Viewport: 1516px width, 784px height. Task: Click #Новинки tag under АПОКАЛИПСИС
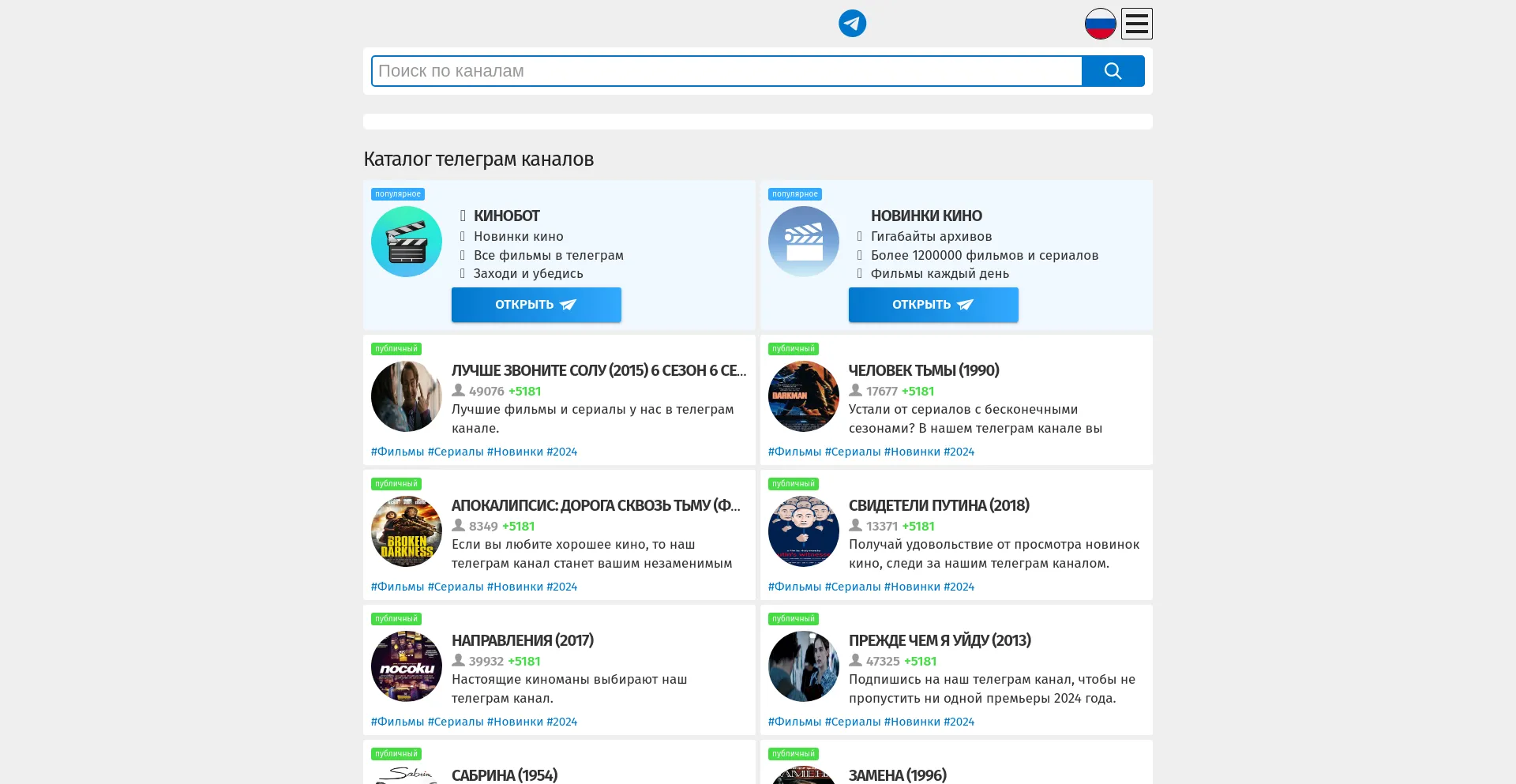(515, 587)
